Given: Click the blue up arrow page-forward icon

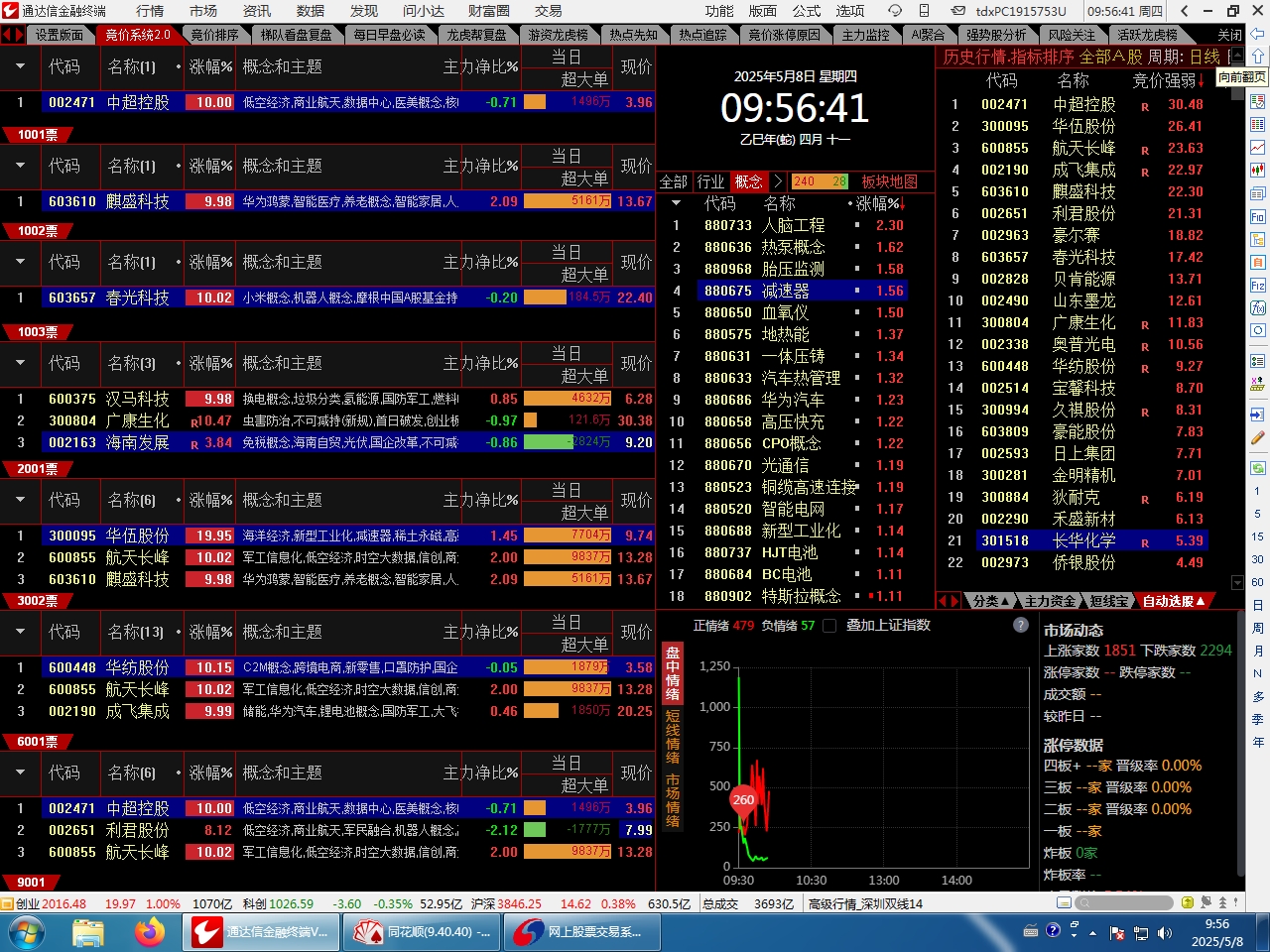Looking at the screenshot, I should (1258, 57).
